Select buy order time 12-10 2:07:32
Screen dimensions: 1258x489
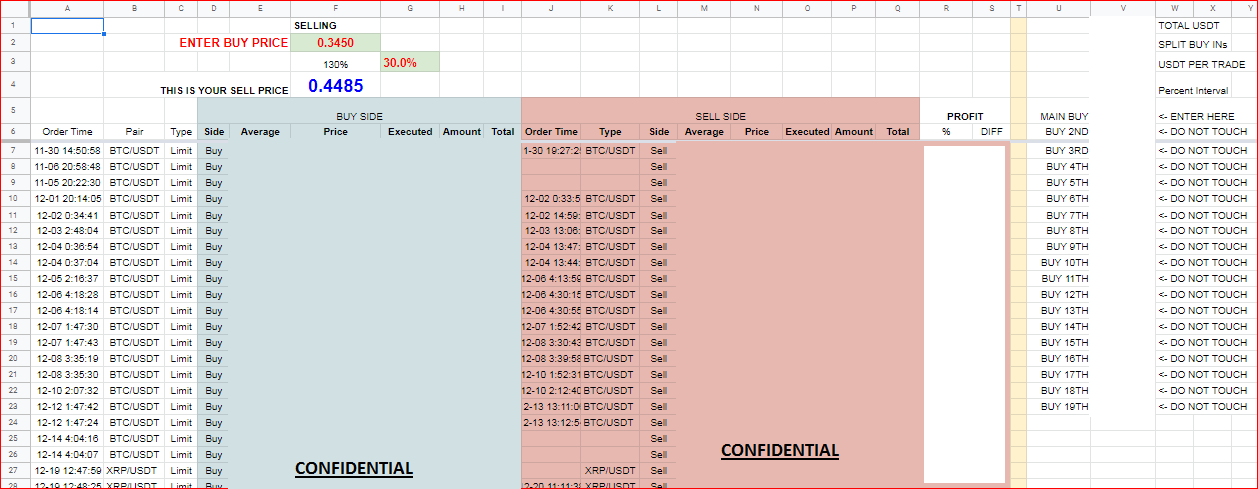click(x=67, y=390)
